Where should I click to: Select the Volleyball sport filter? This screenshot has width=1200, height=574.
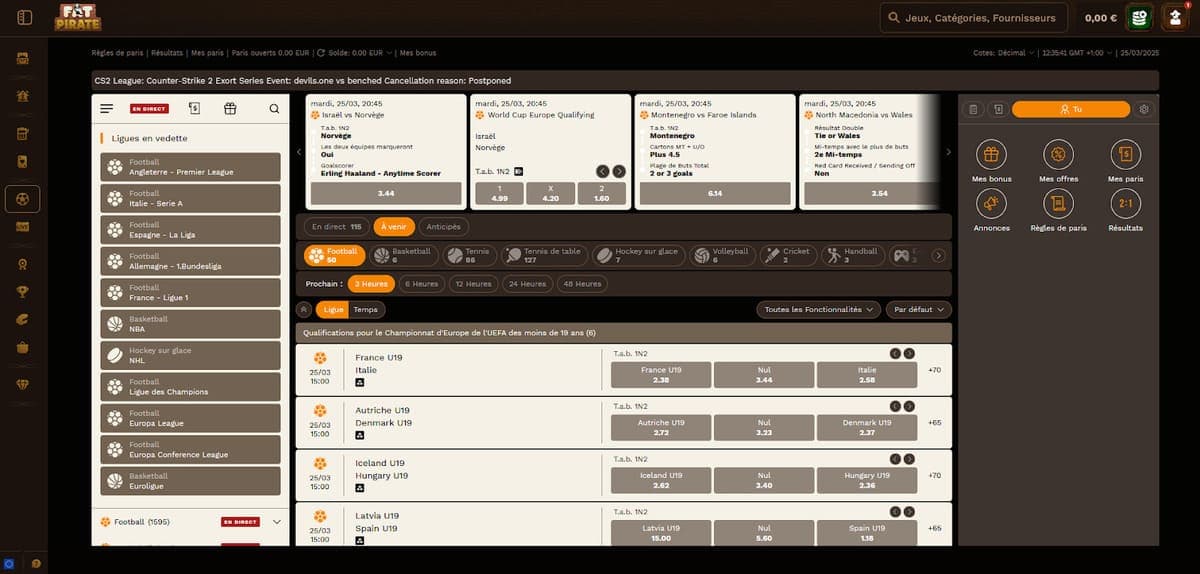click(x=722, y=255)
